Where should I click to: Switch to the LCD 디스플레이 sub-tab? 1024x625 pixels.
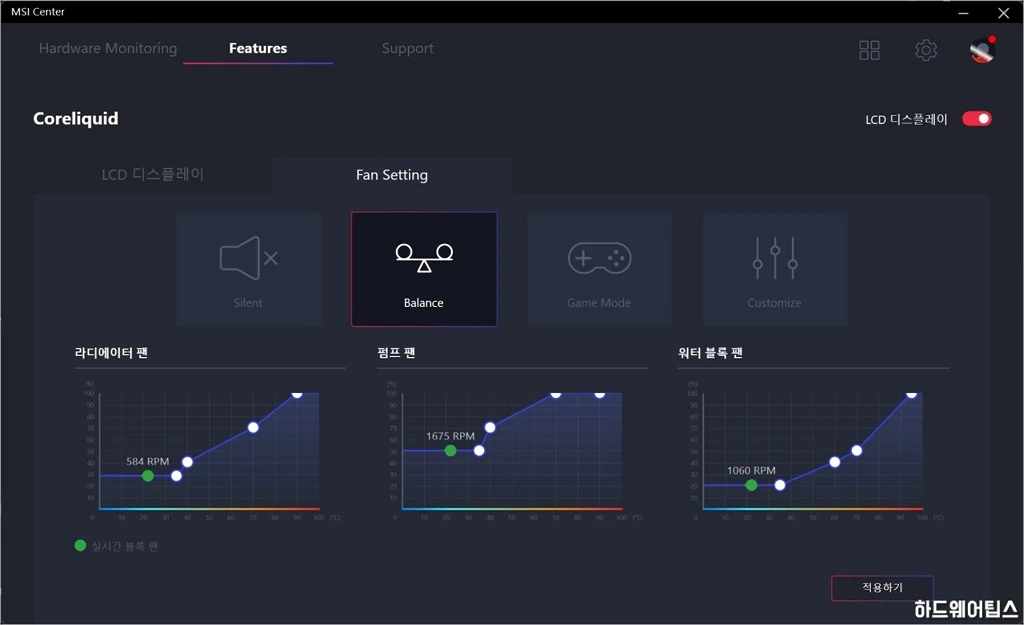(153, 175)
